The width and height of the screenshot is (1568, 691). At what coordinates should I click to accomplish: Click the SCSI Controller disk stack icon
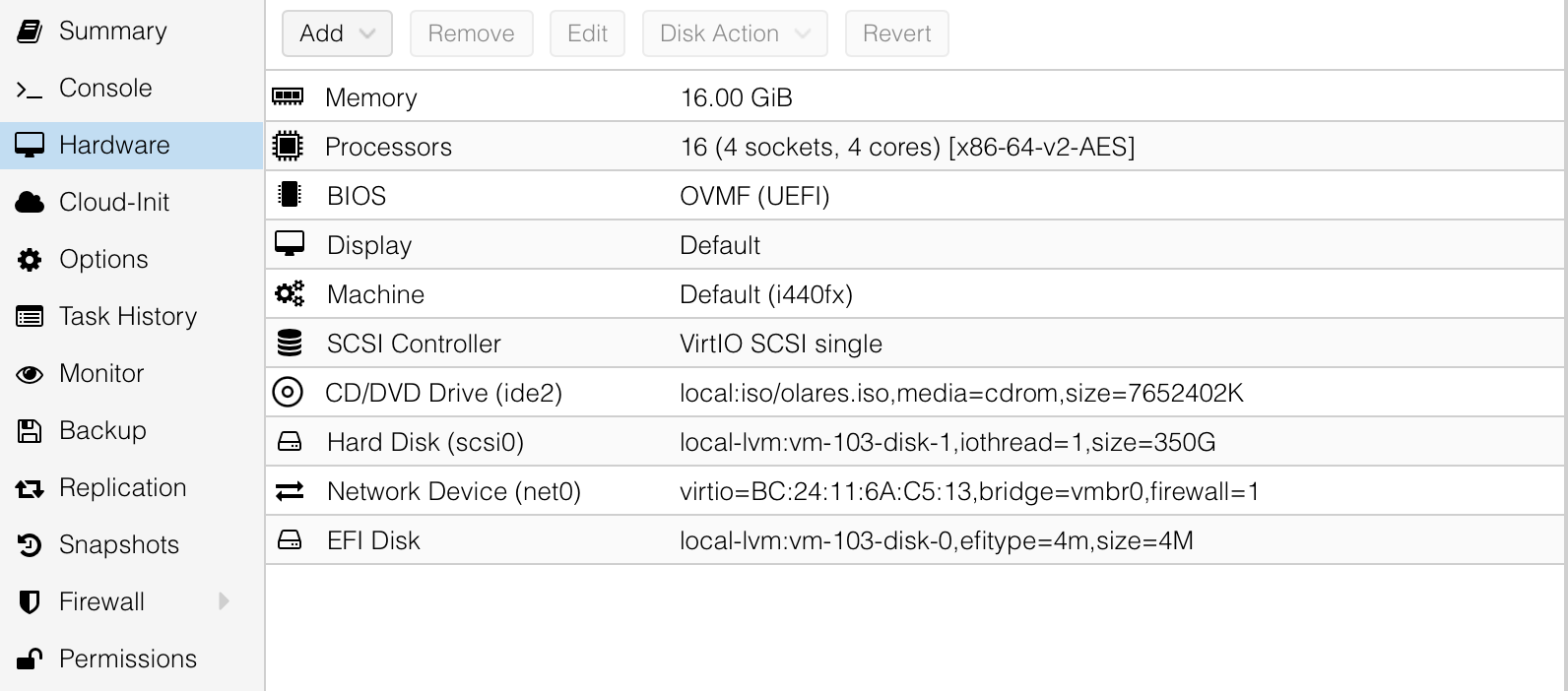pyautogui.click(x=289, y=343)
